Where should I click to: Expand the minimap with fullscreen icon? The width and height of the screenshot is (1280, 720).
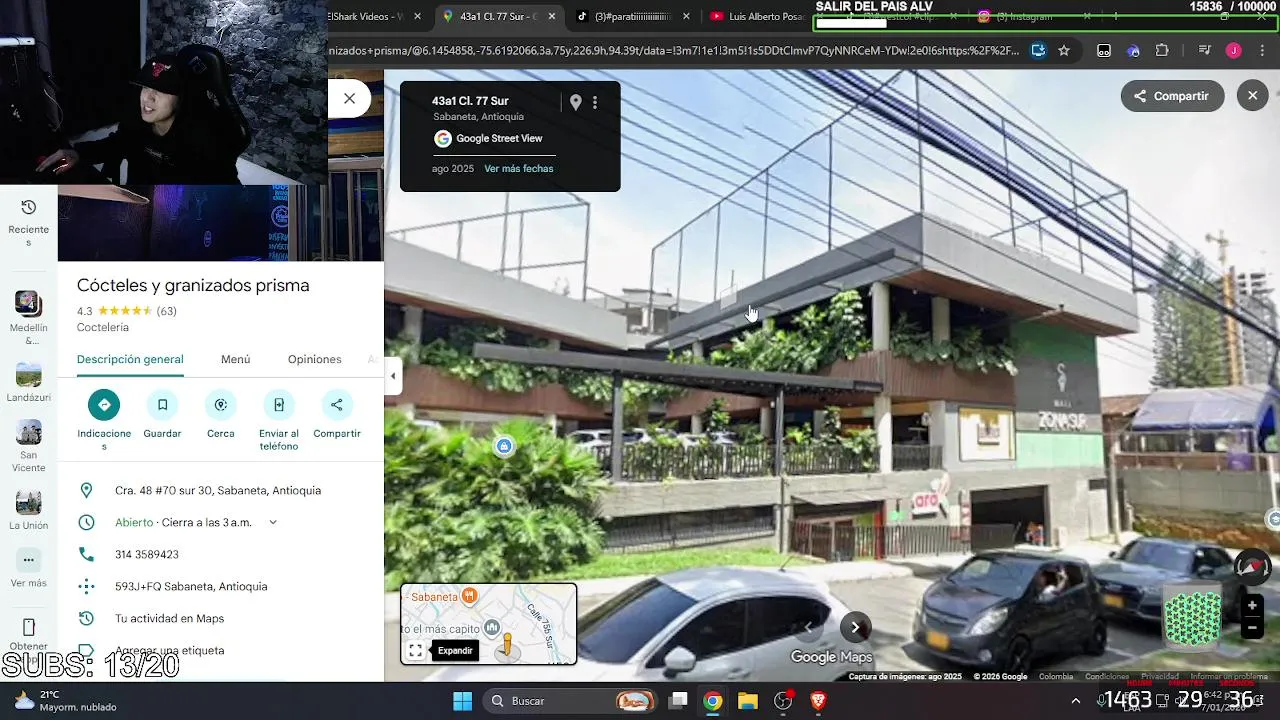415,650
